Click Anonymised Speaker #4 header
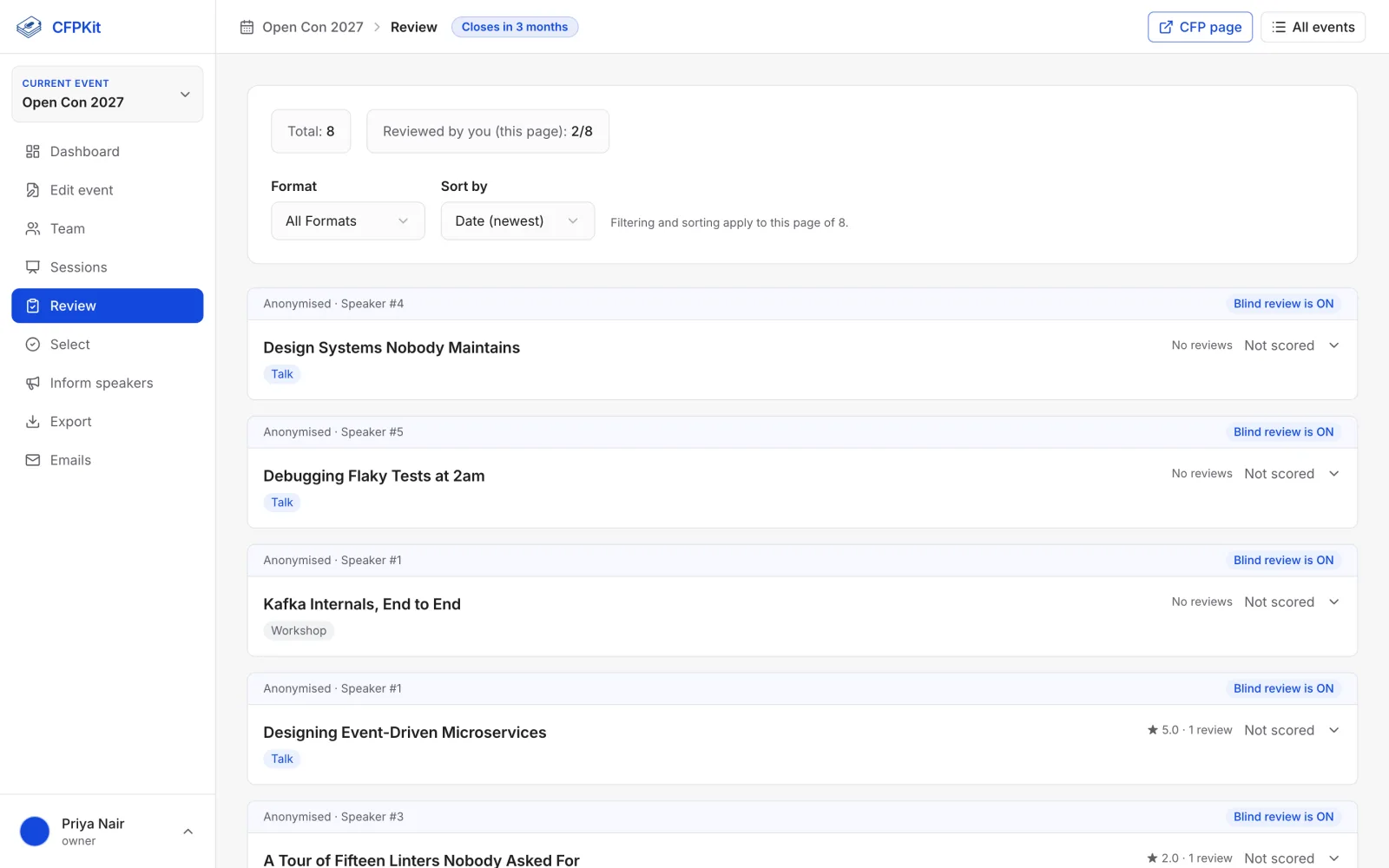This screenshot has width=1389, height=868. (x=333, y=304)
